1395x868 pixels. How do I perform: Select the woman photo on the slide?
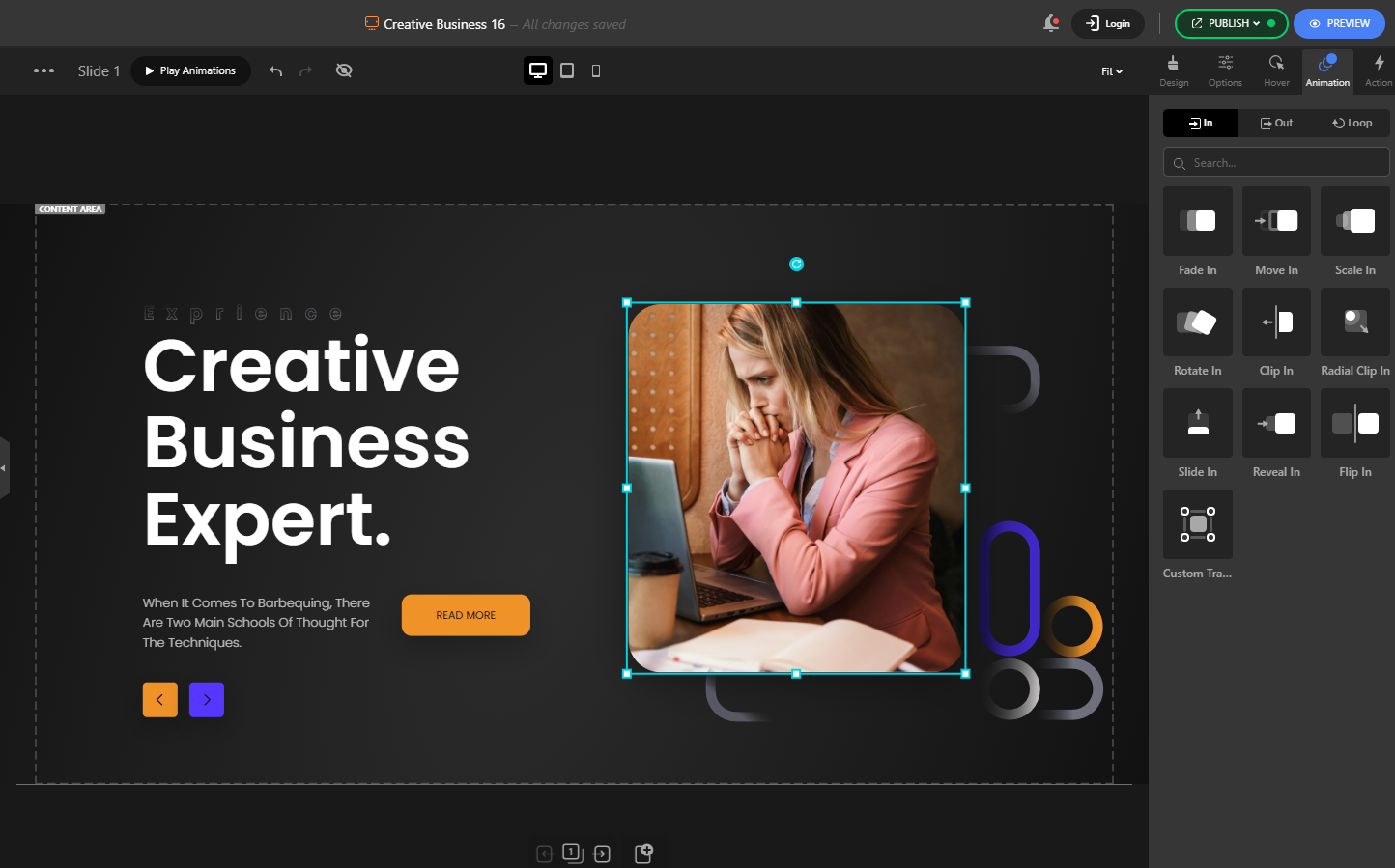click(796, 488)
